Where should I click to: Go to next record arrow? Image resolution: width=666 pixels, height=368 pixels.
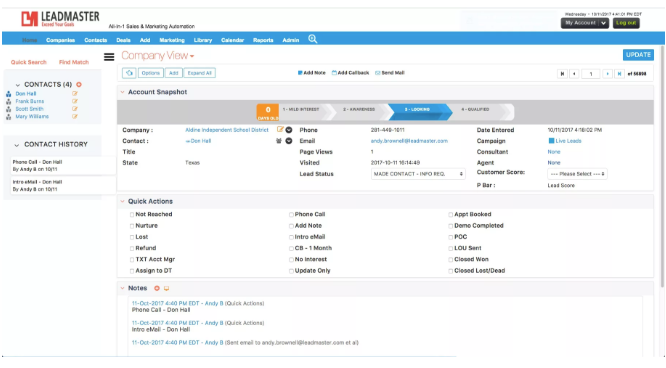coord(608,74)
